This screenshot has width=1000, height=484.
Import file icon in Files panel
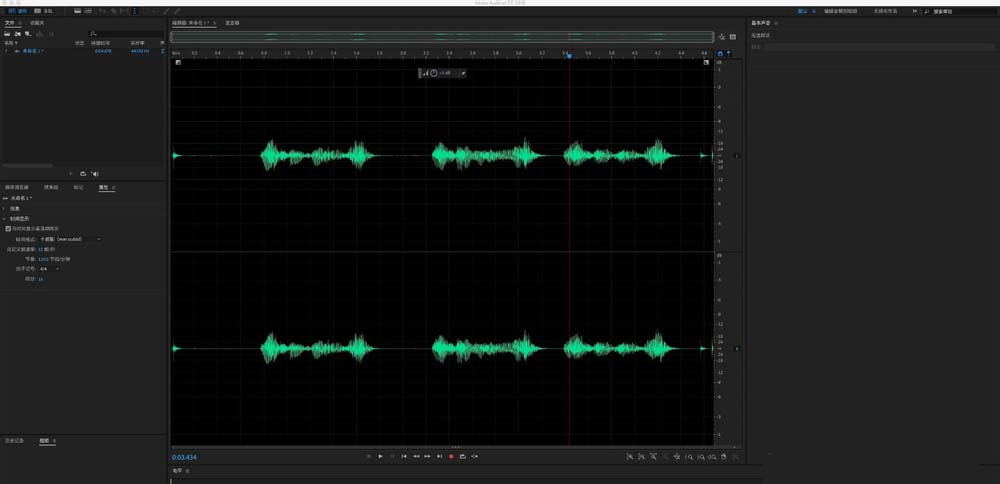(18, 33)
